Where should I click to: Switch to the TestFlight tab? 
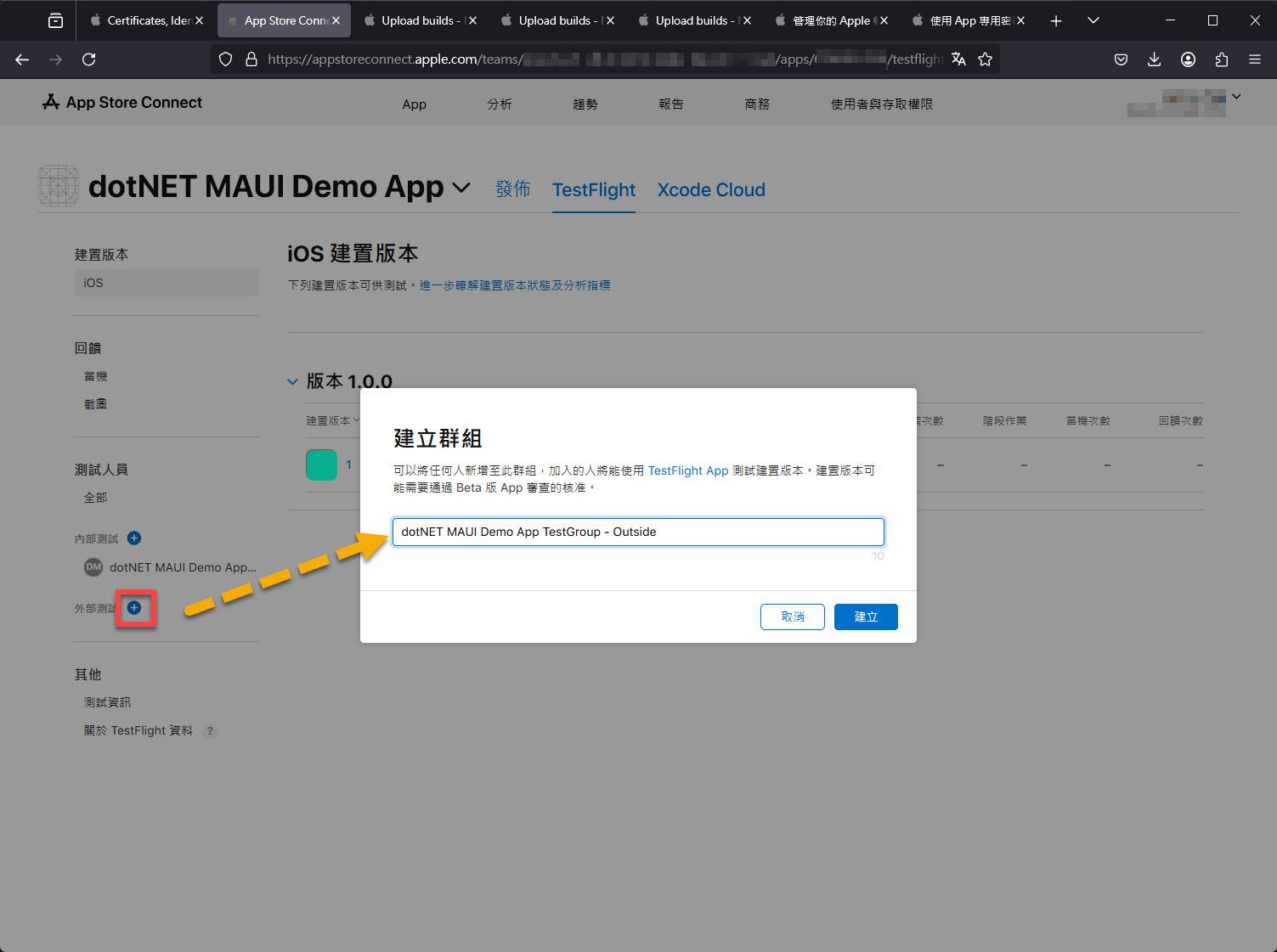(x=594, y=190)
